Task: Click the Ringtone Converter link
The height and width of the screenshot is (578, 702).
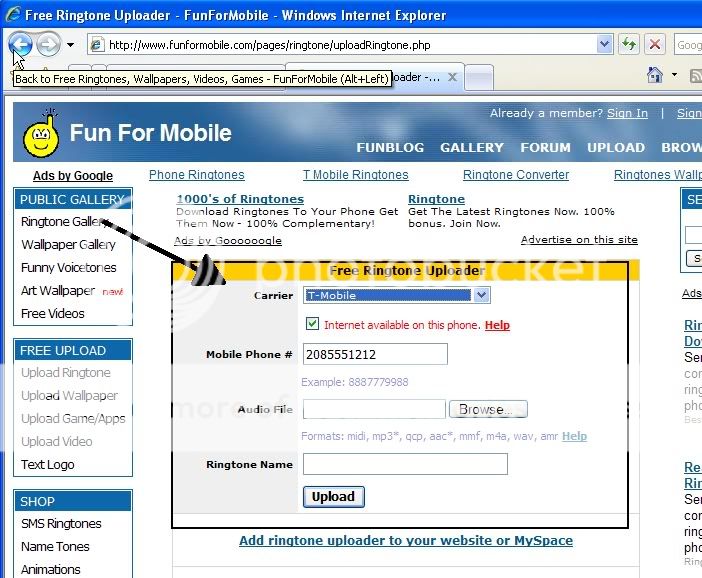Action: (515, 175)
